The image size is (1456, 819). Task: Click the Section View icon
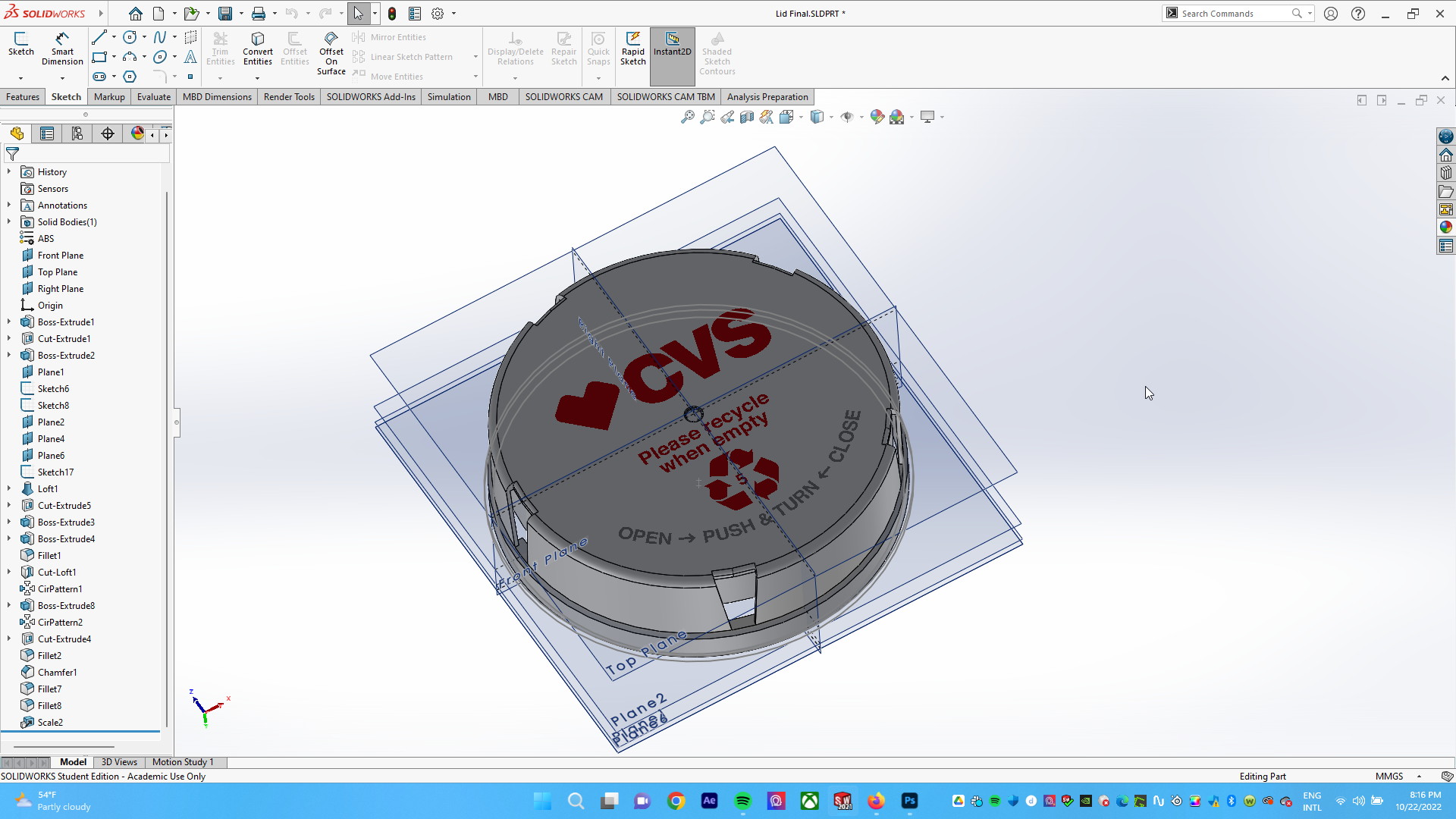[x=747, y=117]
